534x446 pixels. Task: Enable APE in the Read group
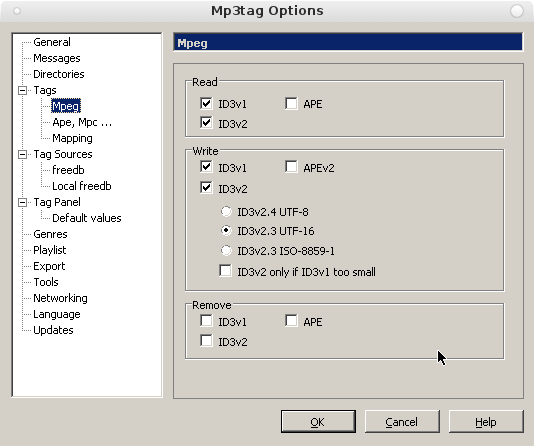[291, 103]
